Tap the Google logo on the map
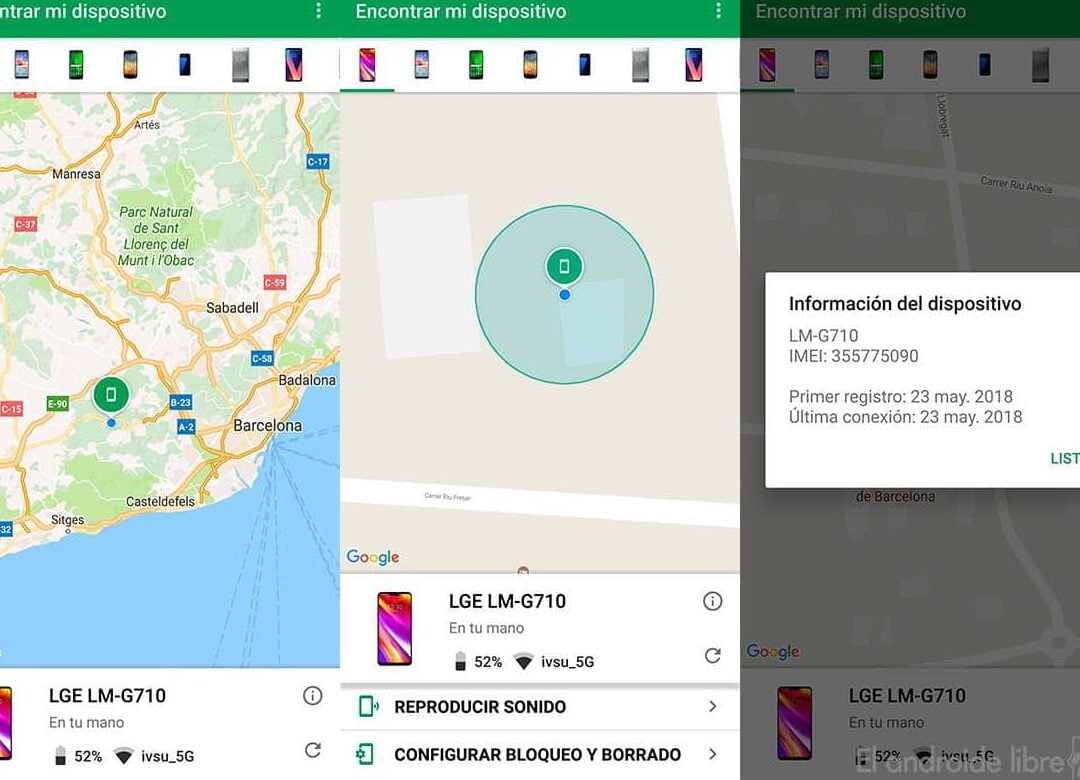Image resolution: width=1080 pixels, height=780 pixels. (371, 557)
